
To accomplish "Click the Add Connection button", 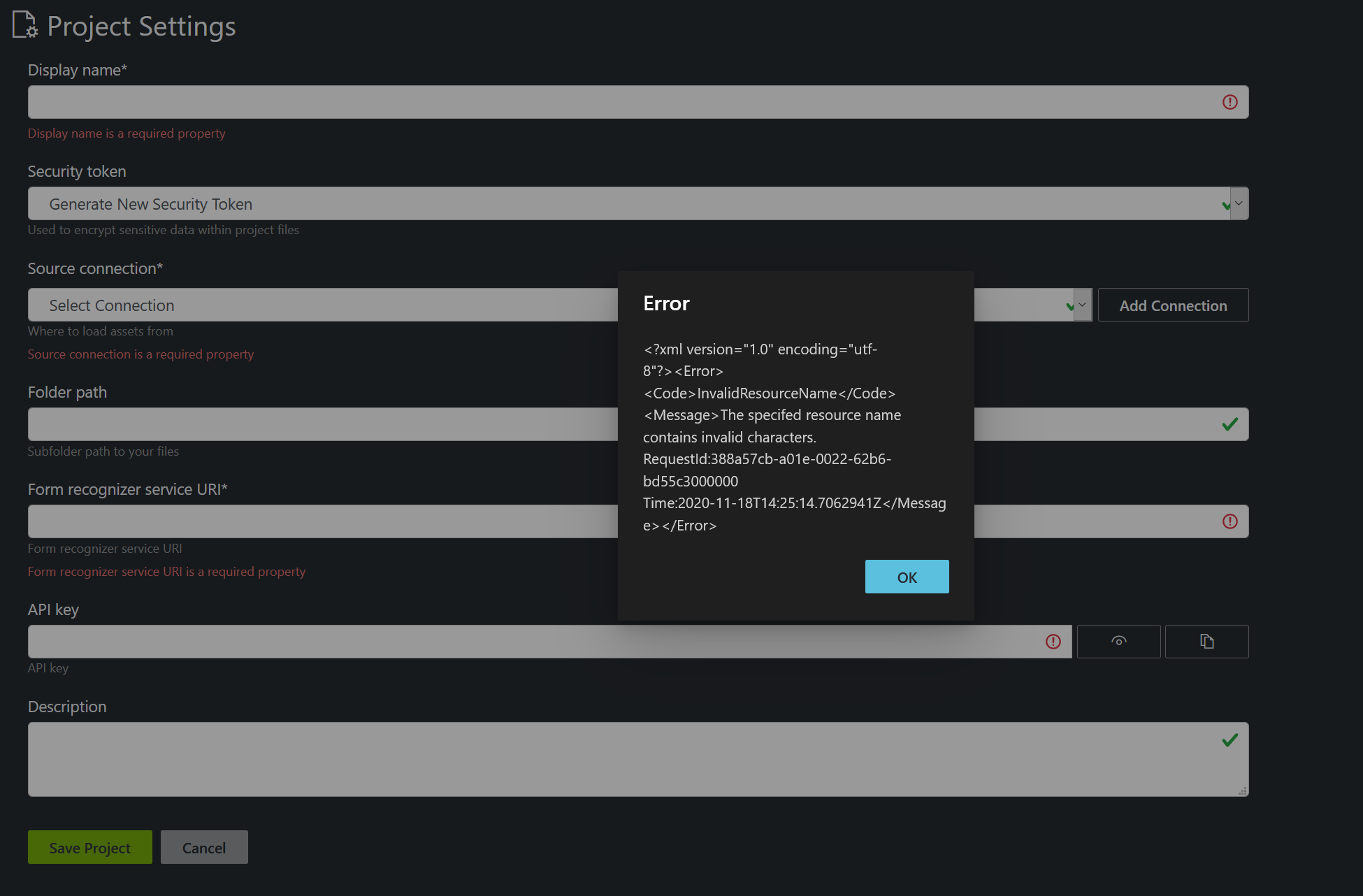I will (1173, 305).
